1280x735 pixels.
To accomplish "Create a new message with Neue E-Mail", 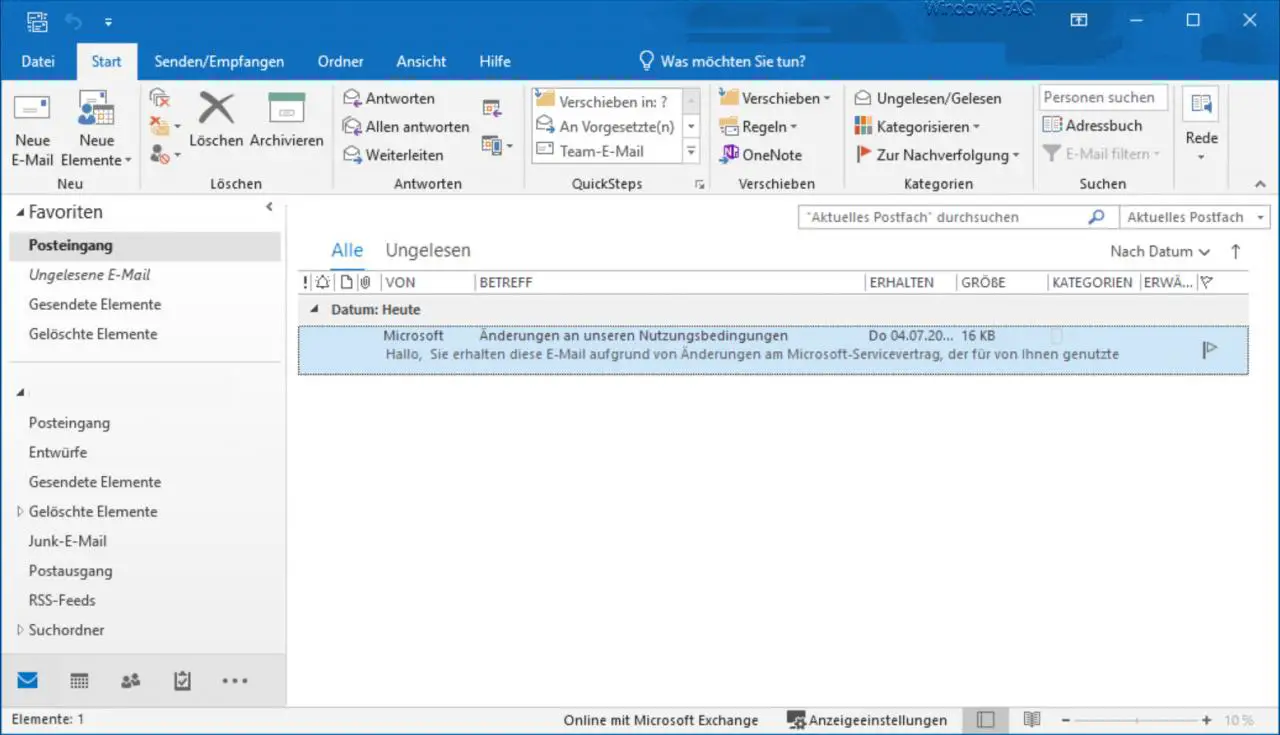I will 32,131.
